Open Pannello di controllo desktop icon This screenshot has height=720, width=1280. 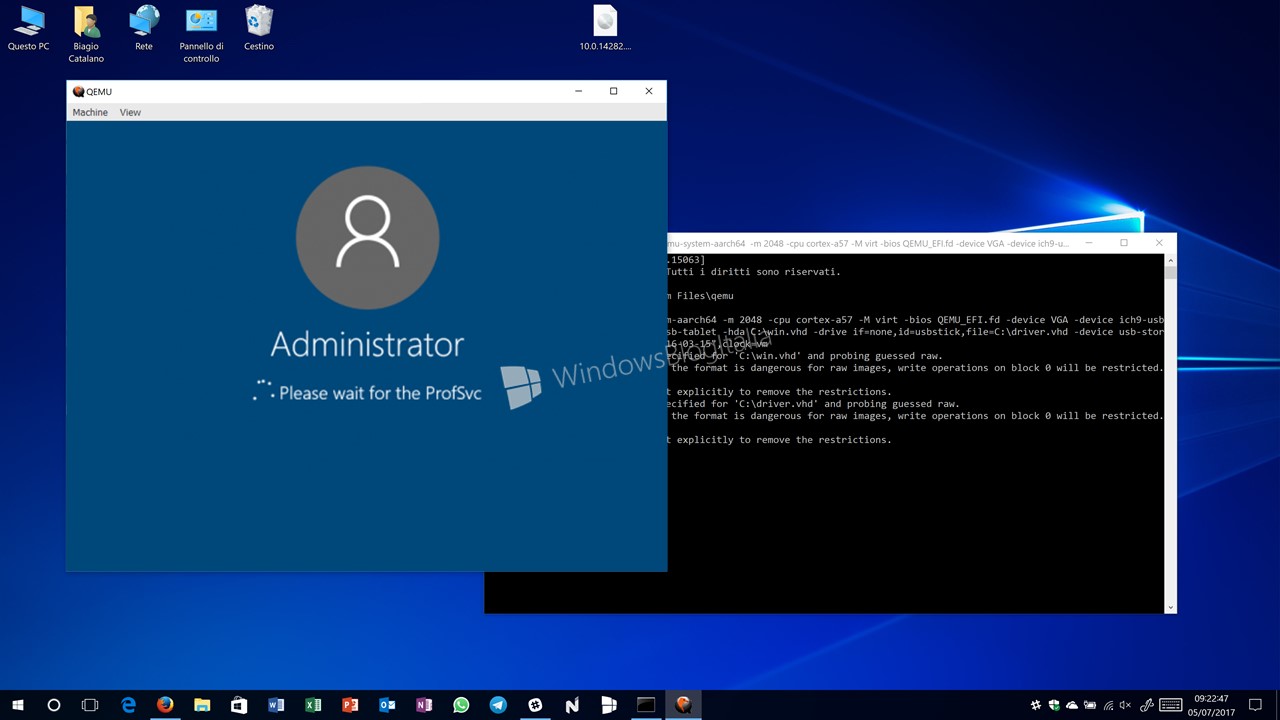click(201, 33)
